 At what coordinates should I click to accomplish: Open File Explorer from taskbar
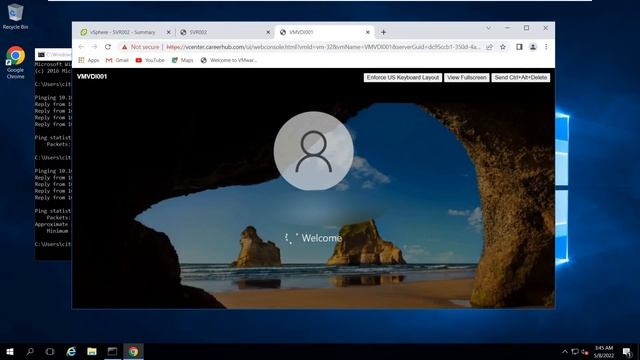tap(92, 351)
